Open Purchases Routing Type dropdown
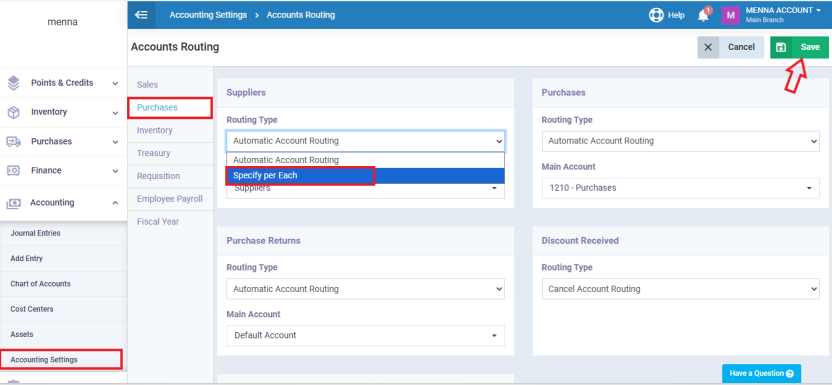 [680, 141]
